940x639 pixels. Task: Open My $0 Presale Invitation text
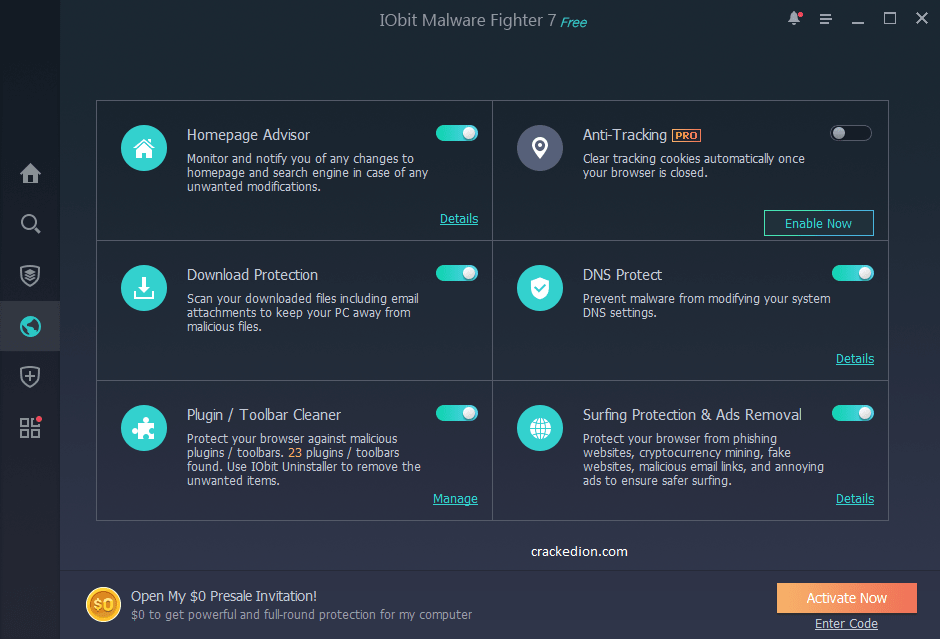224,596
